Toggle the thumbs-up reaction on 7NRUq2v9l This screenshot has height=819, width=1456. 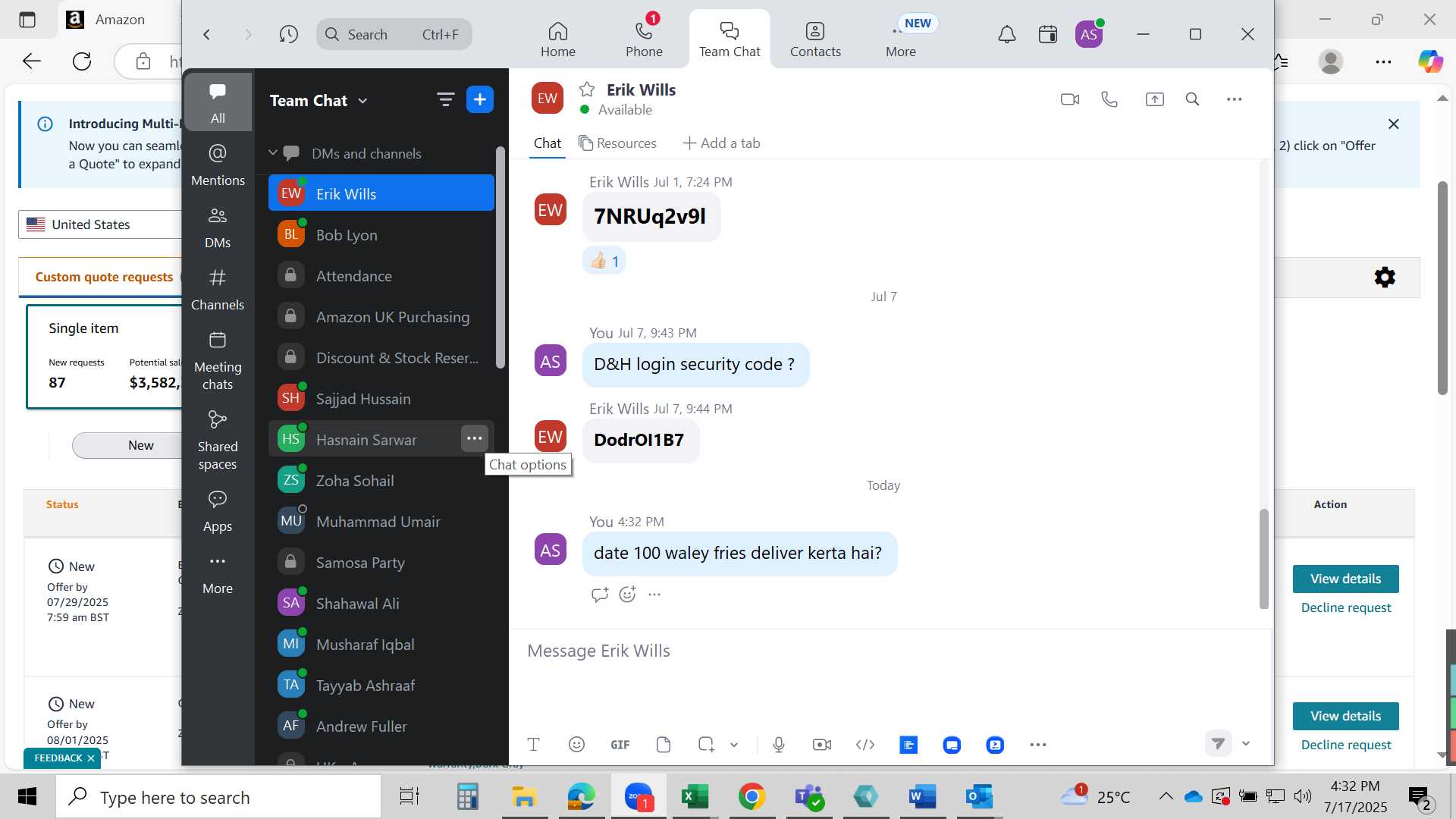coord(604,262)
